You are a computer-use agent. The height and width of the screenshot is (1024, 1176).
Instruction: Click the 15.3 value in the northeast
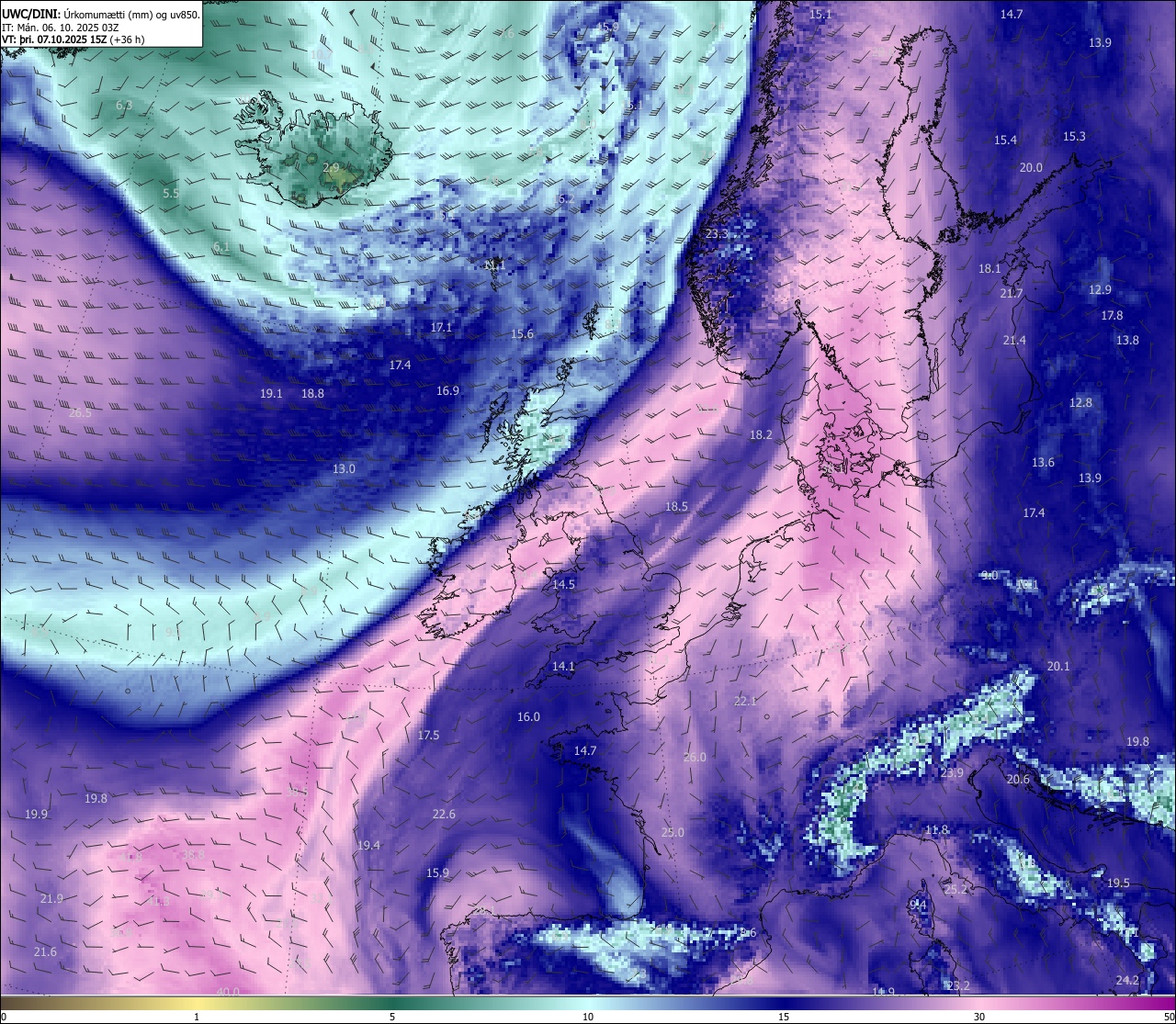1074,136
